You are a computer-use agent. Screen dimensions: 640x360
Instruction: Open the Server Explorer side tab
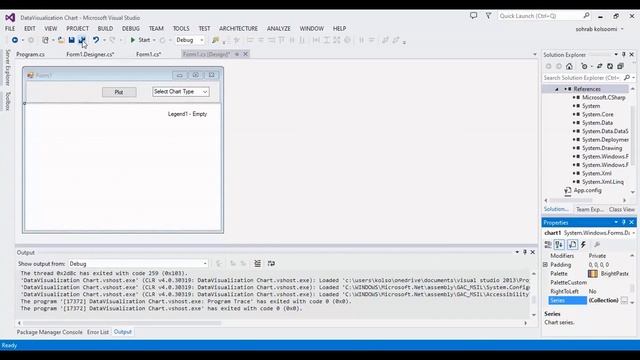[x=7, y=67]
